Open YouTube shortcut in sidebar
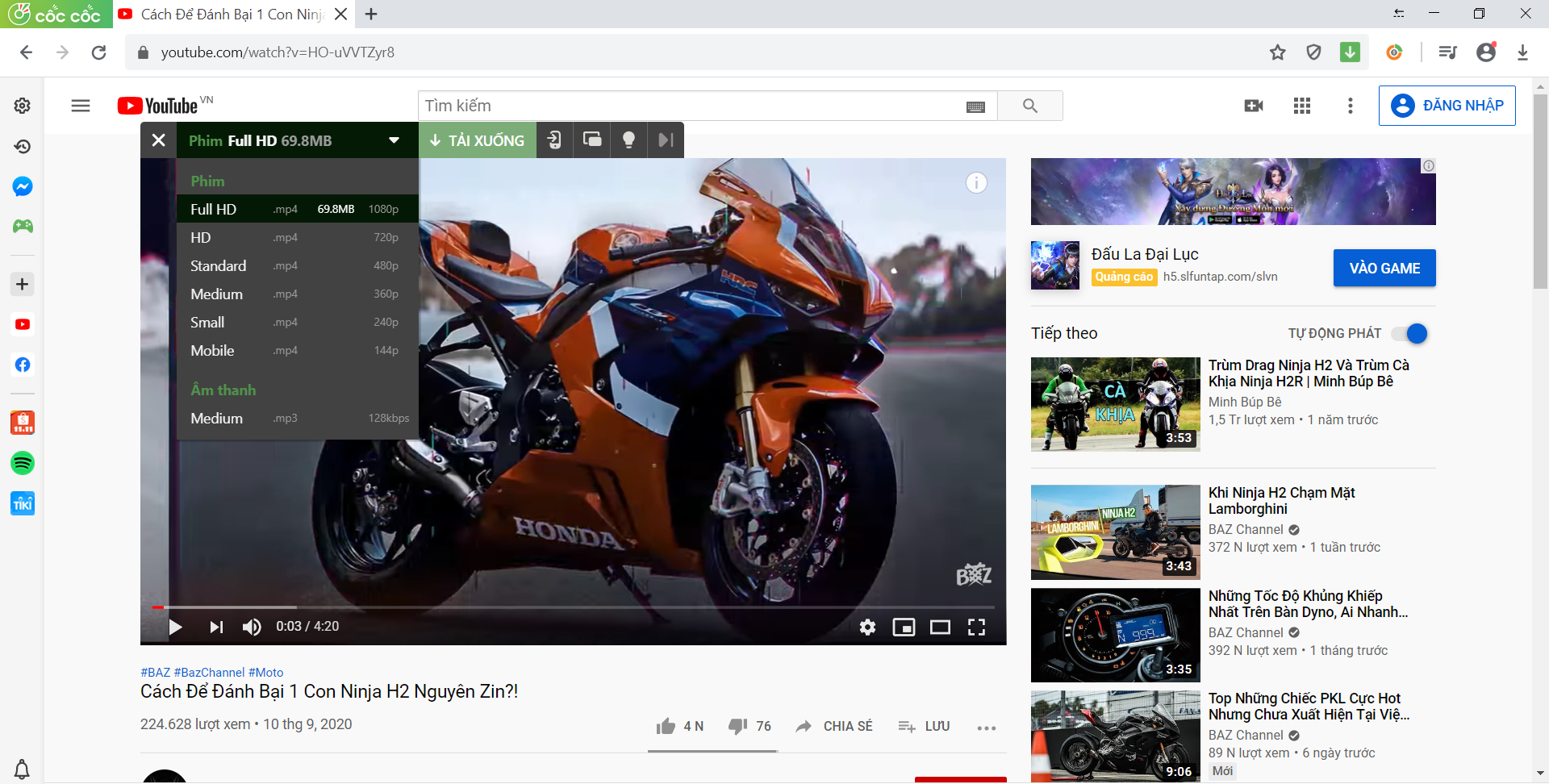Image resolution: width=1549 pixels, height=784 pixels. click(23, 324)
